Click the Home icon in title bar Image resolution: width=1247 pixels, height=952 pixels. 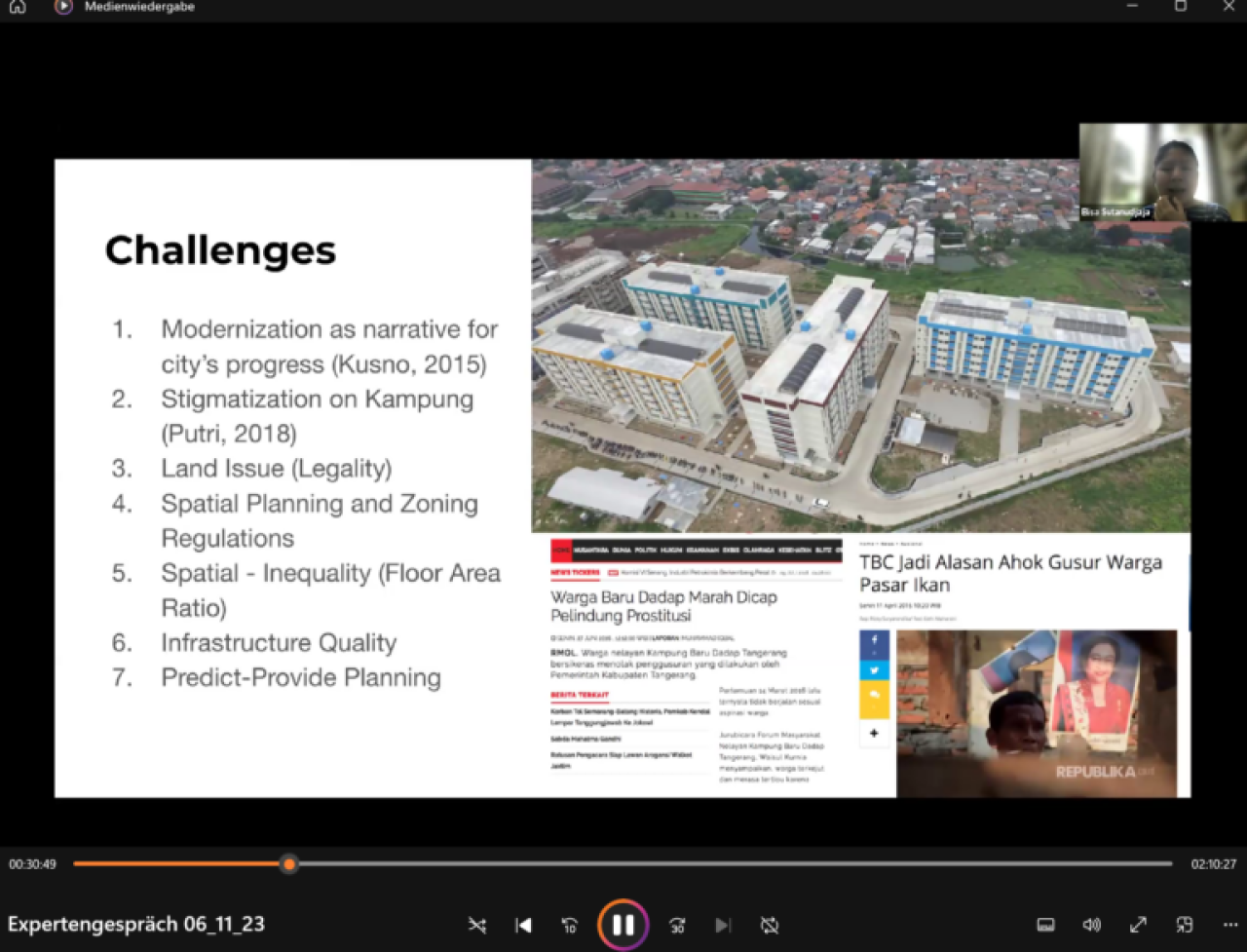pos(18,7)
